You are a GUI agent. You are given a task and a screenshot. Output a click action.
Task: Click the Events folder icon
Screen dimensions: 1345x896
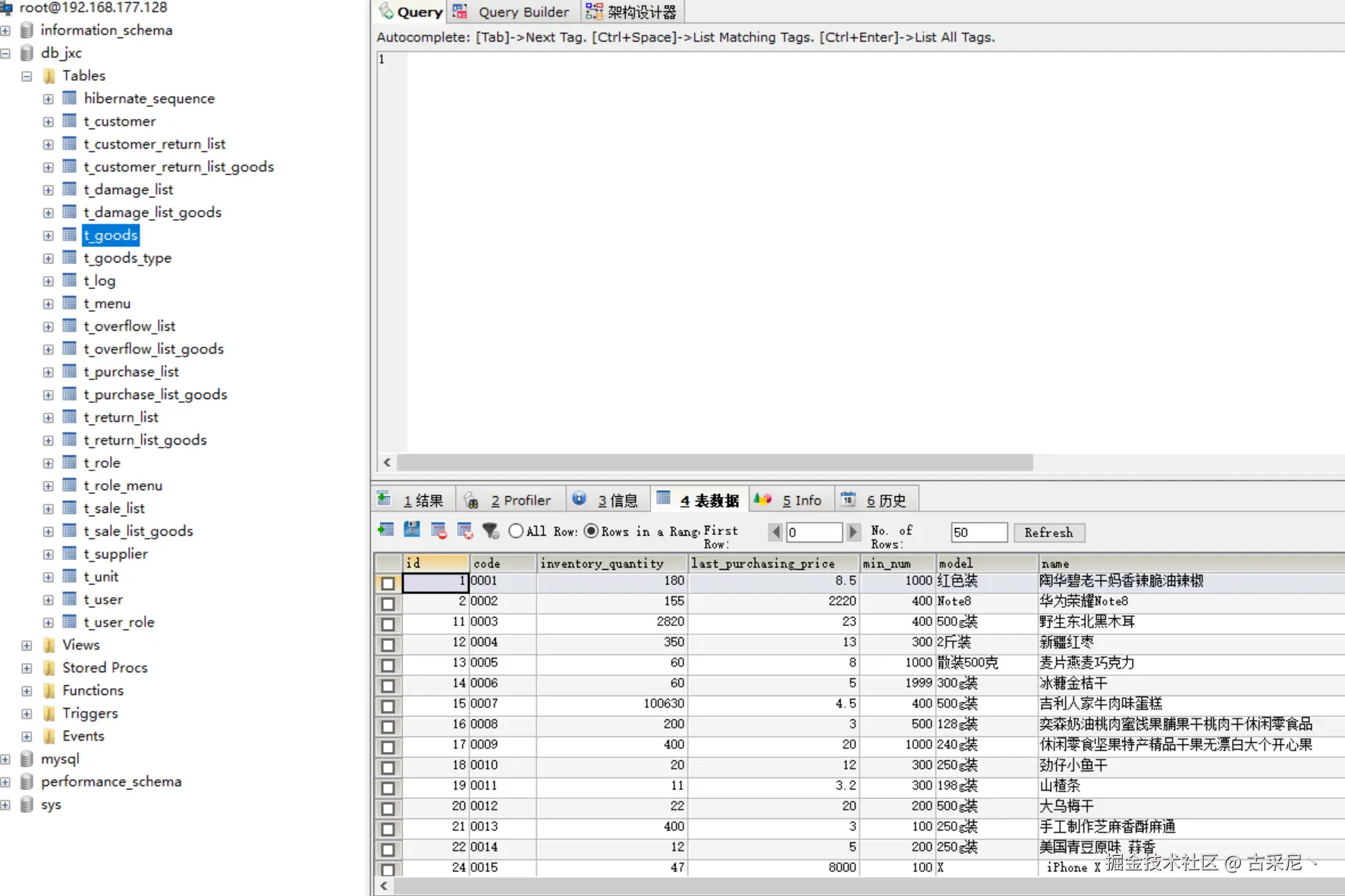coord(49,735)
